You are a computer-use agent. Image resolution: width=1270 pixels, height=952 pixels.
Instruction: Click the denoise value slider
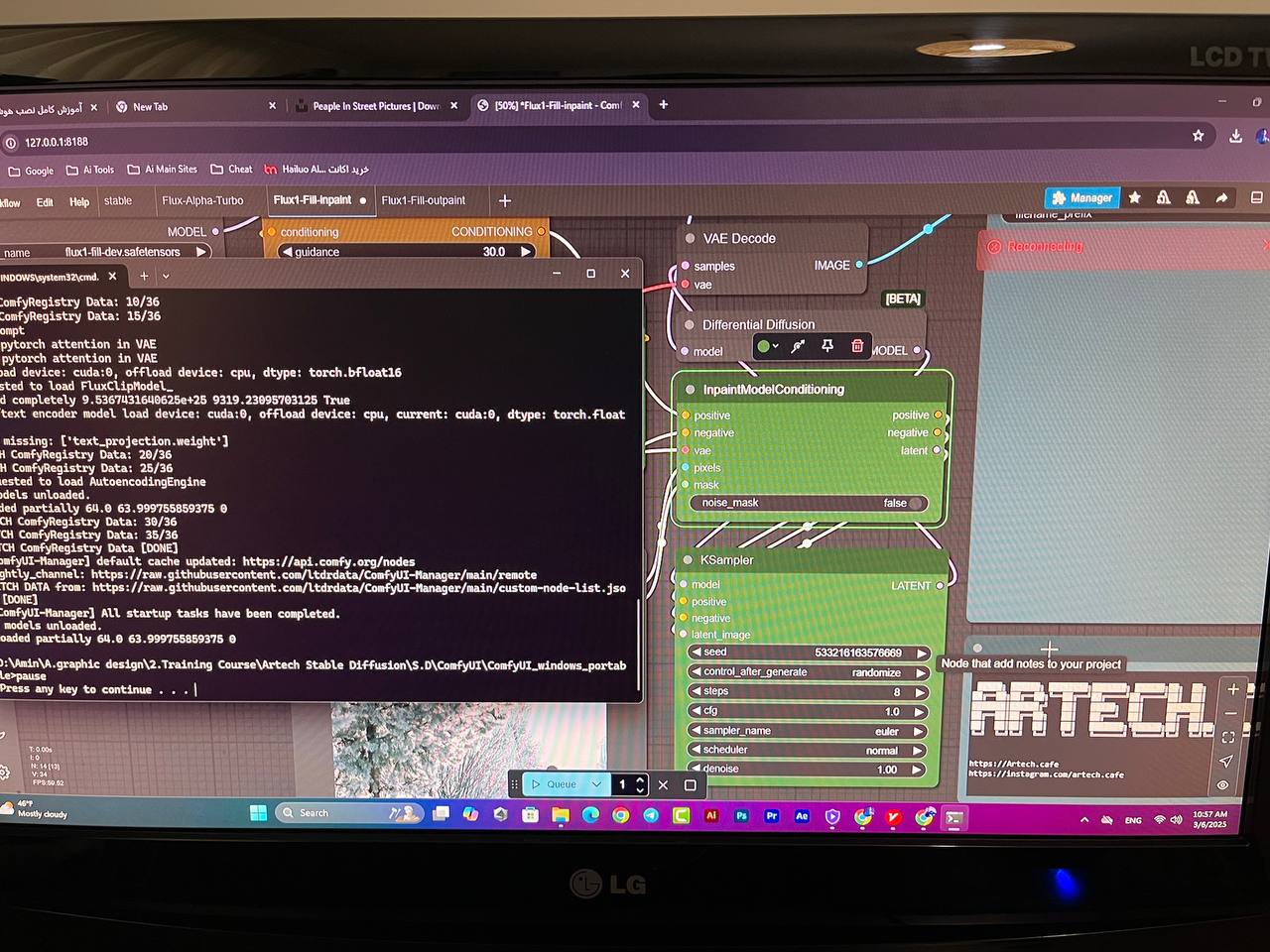coord(809,770)
